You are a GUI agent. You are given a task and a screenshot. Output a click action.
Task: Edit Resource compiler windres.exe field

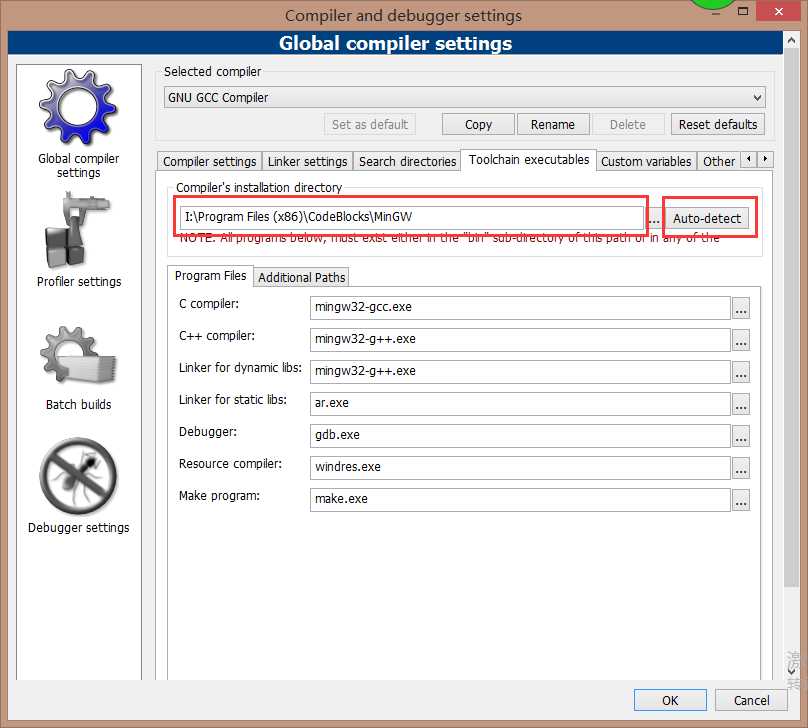(x=520, y=467)
